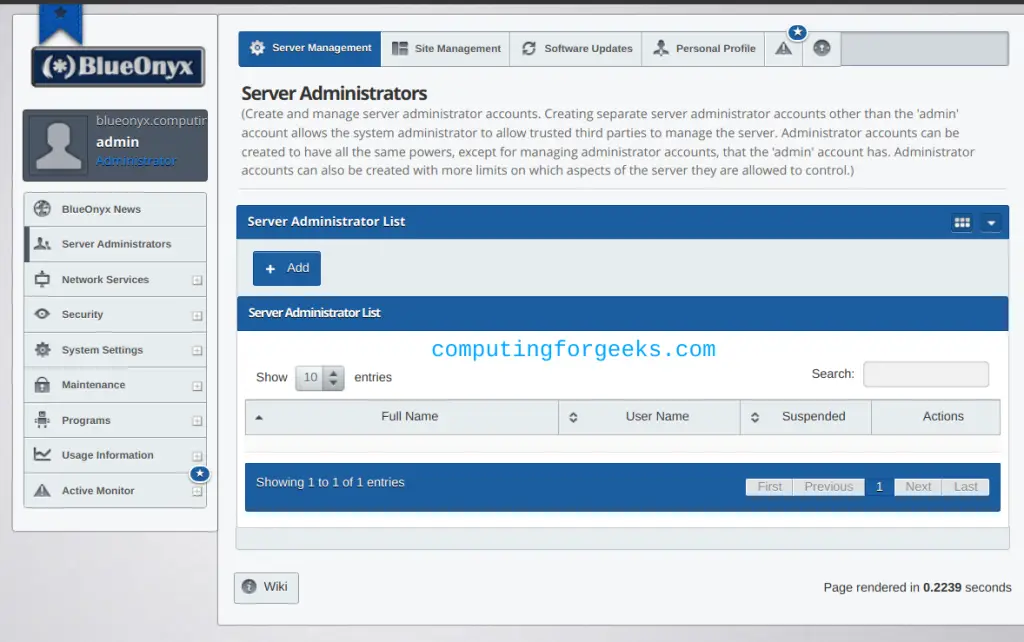Go to First page

coord(769,487)
